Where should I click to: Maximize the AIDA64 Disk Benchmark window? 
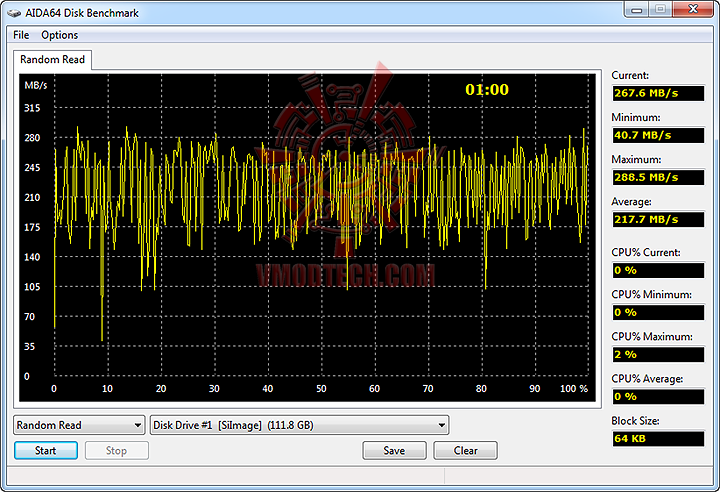click(x=660, y=10)
